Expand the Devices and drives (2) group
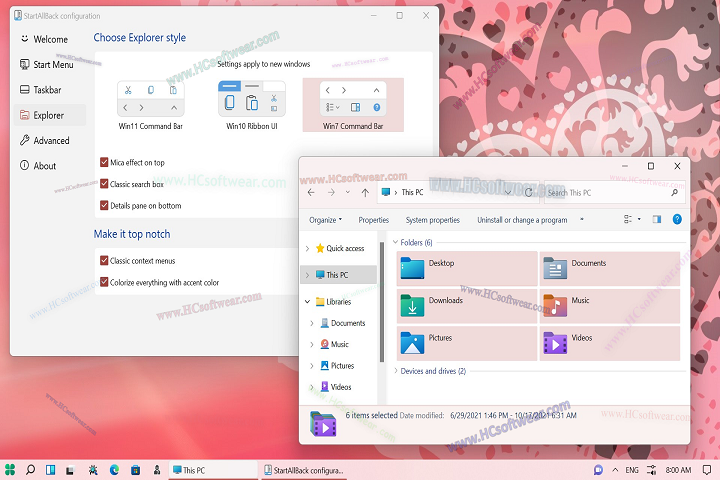This screenshot has width=720, height=480. click(x=395, y=371)
